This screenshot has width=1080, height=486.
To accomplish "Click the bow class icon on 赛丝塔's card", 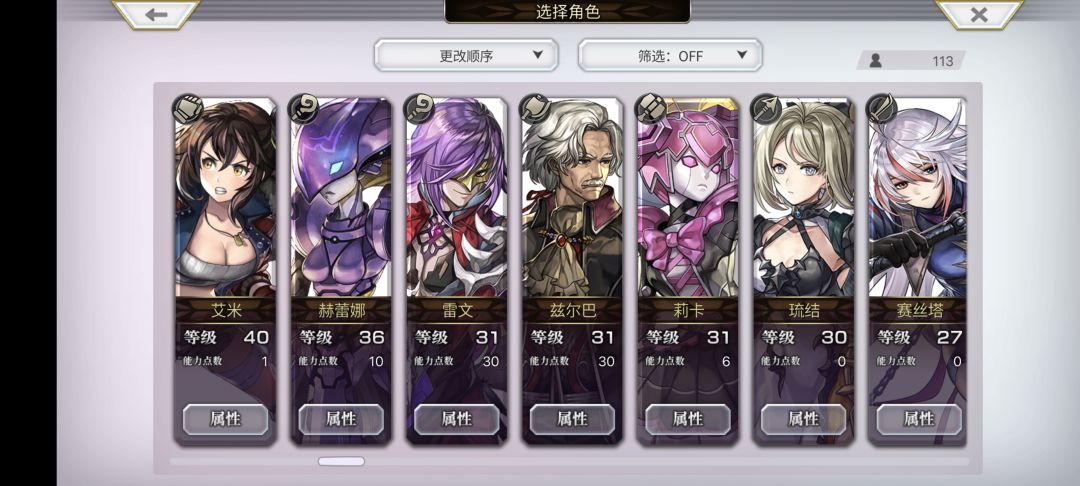I will 882,109.
